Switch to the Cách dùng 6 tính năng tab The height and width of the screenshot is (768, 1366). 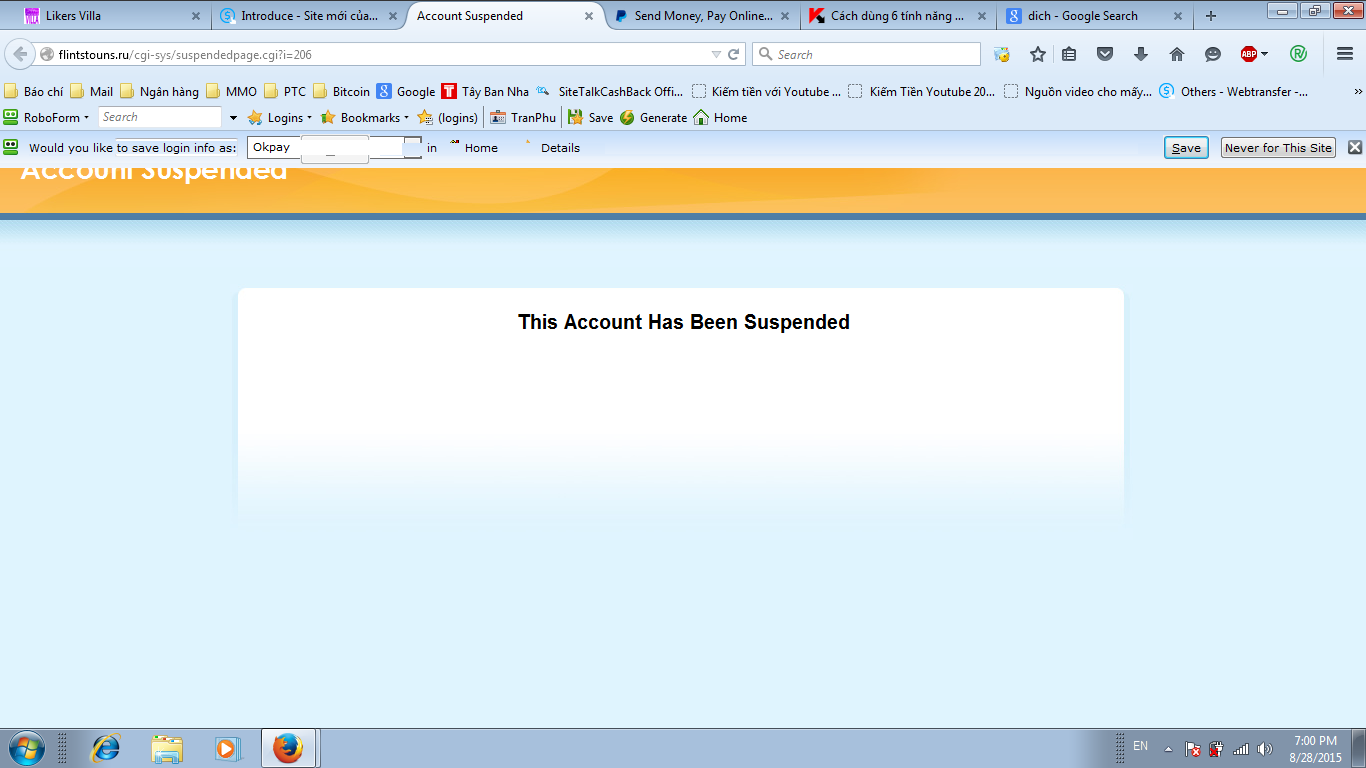(x=898, y=16)
